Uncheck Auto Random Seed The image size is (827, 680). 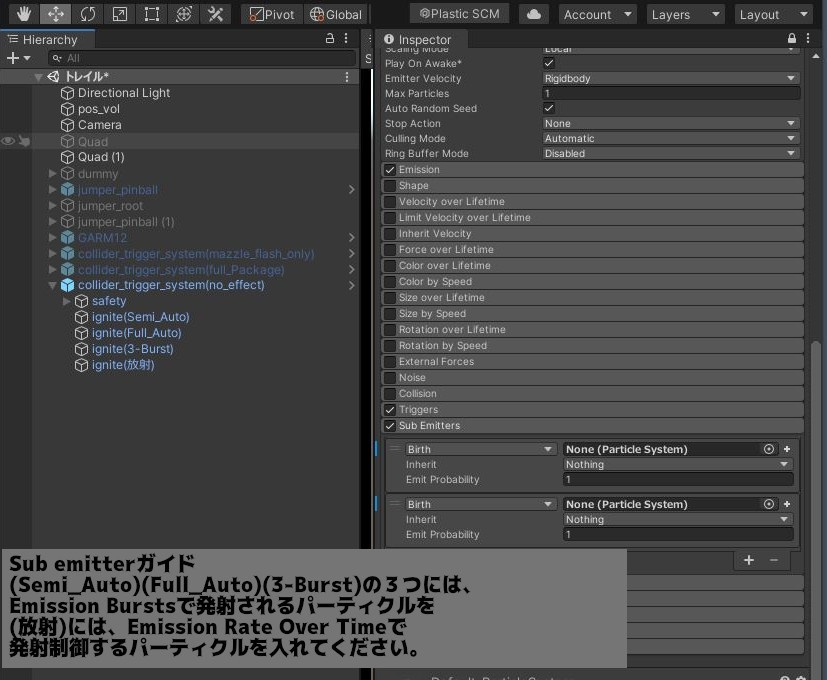[x=548, y=108]
